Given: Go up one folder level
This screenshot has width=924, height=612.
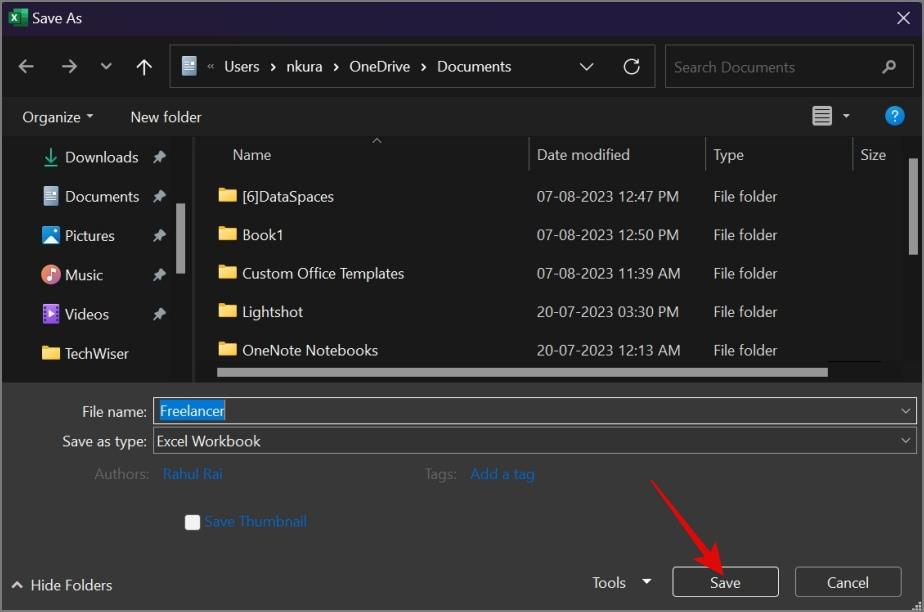Looking at the screenshot, I should (x=144, y=67).
